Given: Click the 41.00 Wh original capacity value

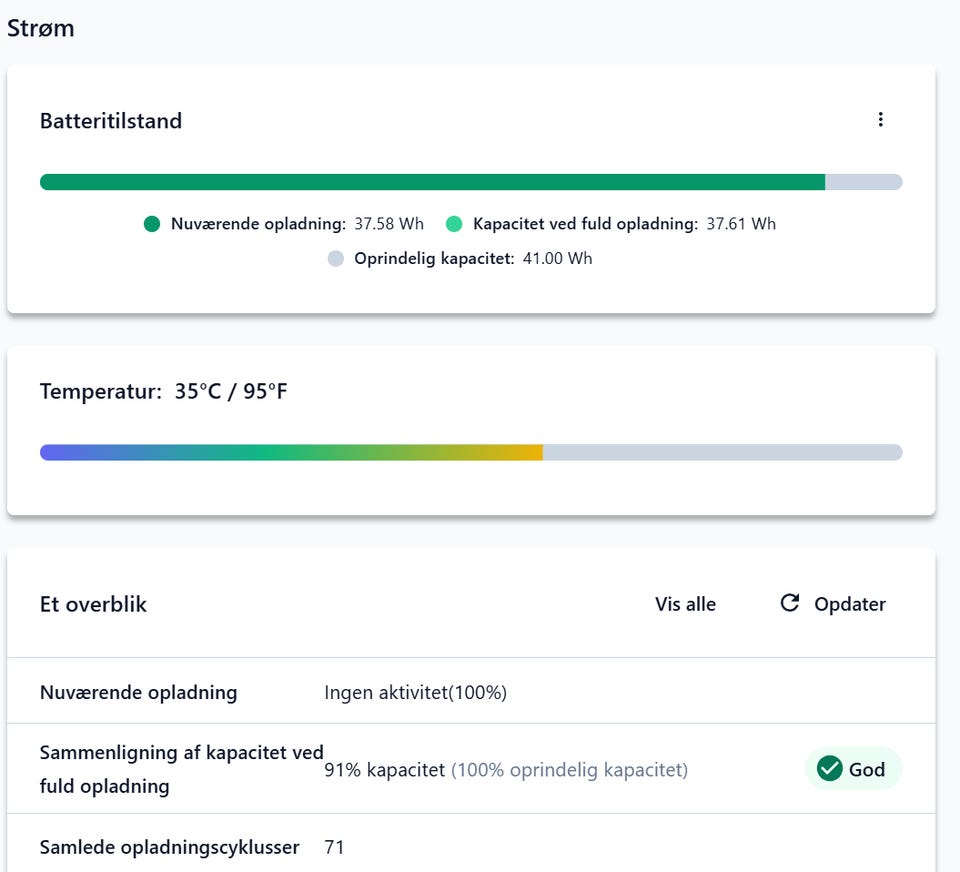Looking at the screenshot, I should (557, 259).
